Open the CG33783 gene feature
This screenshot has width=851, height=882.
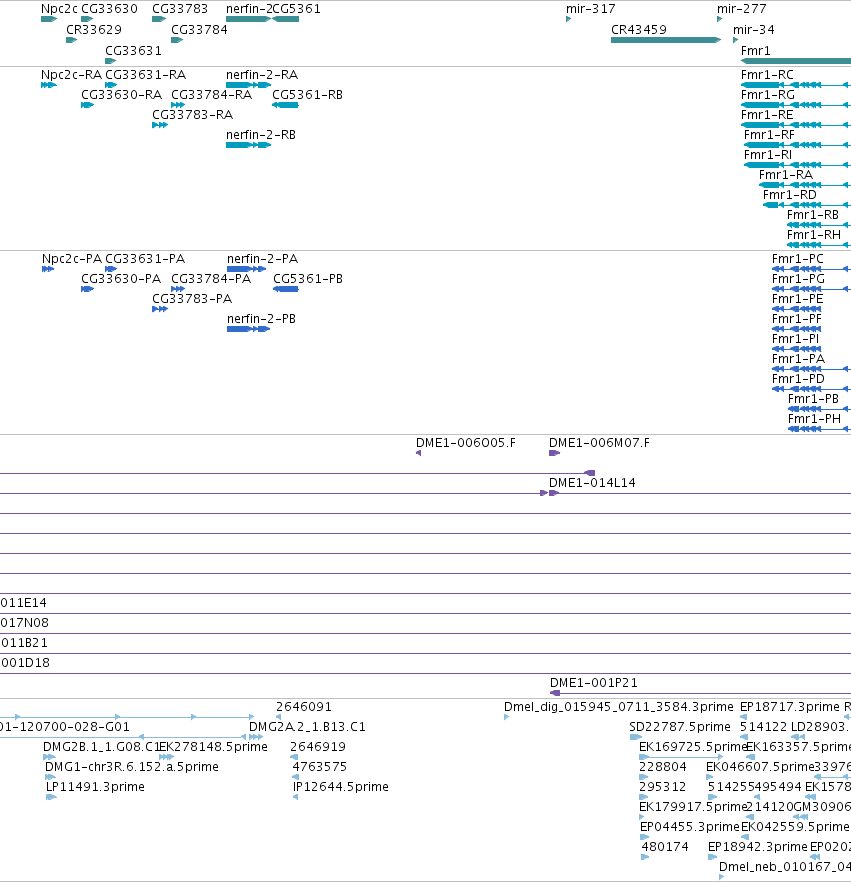point(159,19)
